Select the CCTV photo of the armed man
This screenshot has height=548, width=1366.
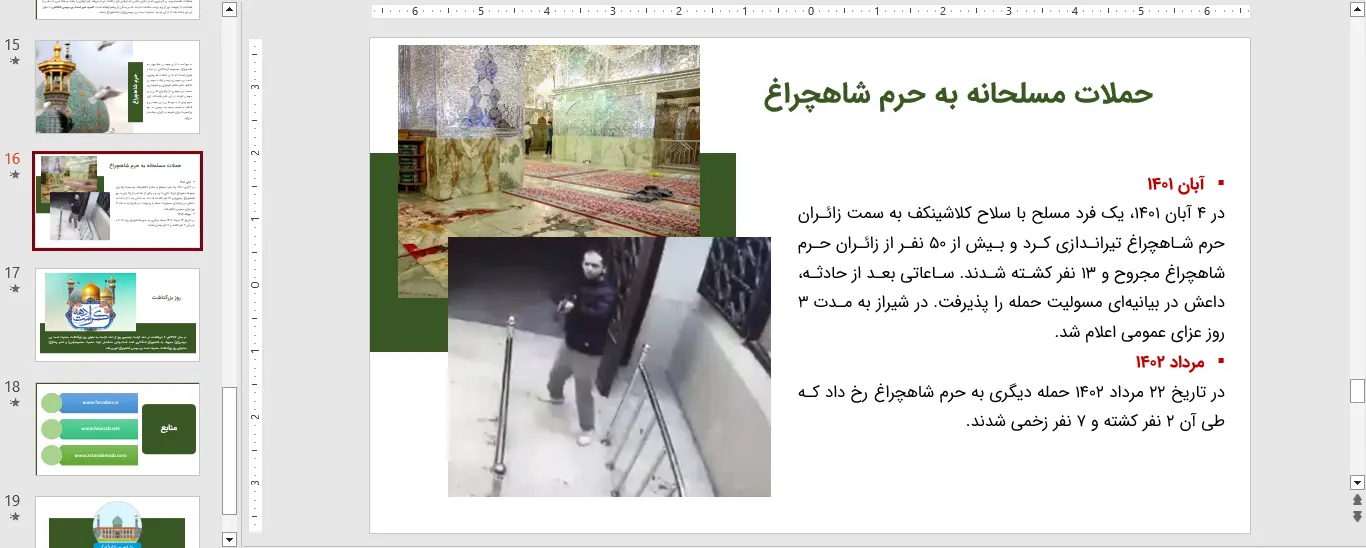pyautogui.click(x=609, y=367)
